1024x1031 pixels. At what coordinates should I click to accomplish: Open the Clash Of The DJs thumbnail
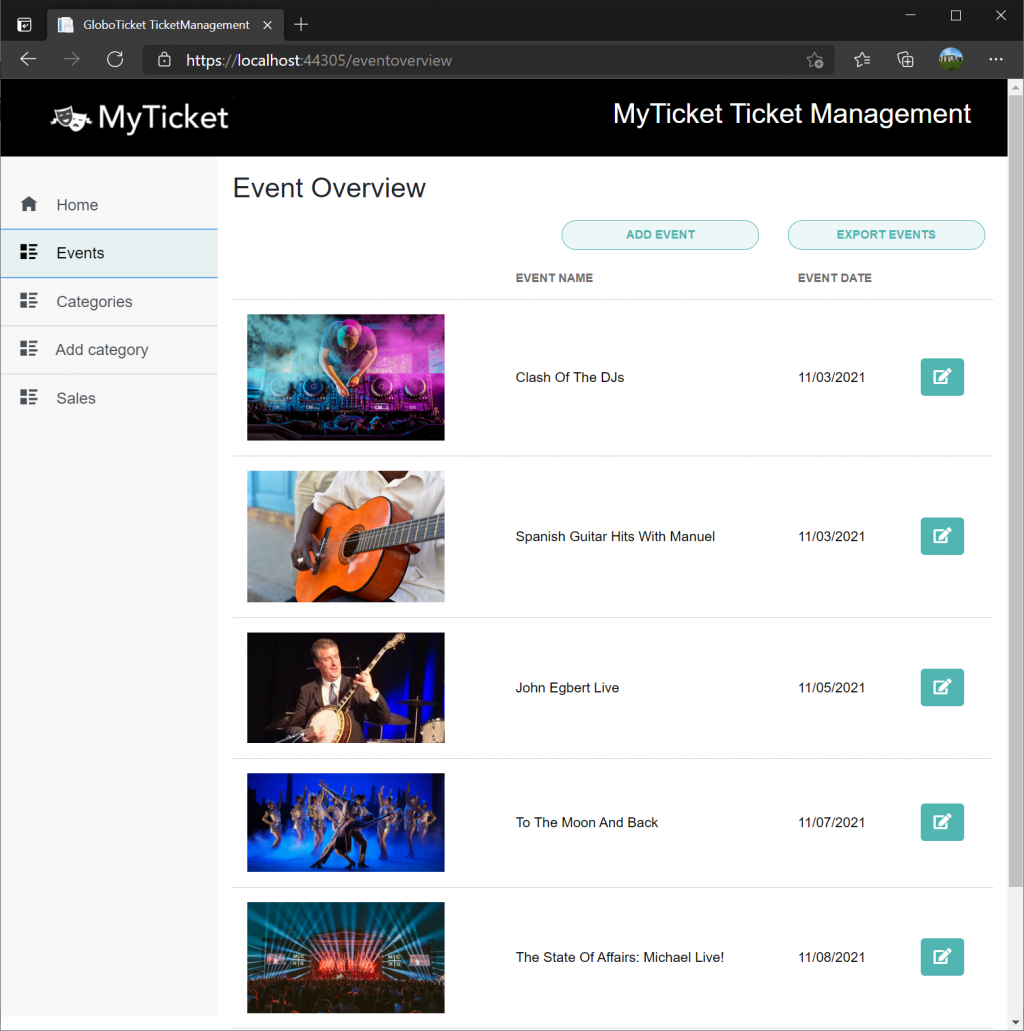(x=345, y=377)
